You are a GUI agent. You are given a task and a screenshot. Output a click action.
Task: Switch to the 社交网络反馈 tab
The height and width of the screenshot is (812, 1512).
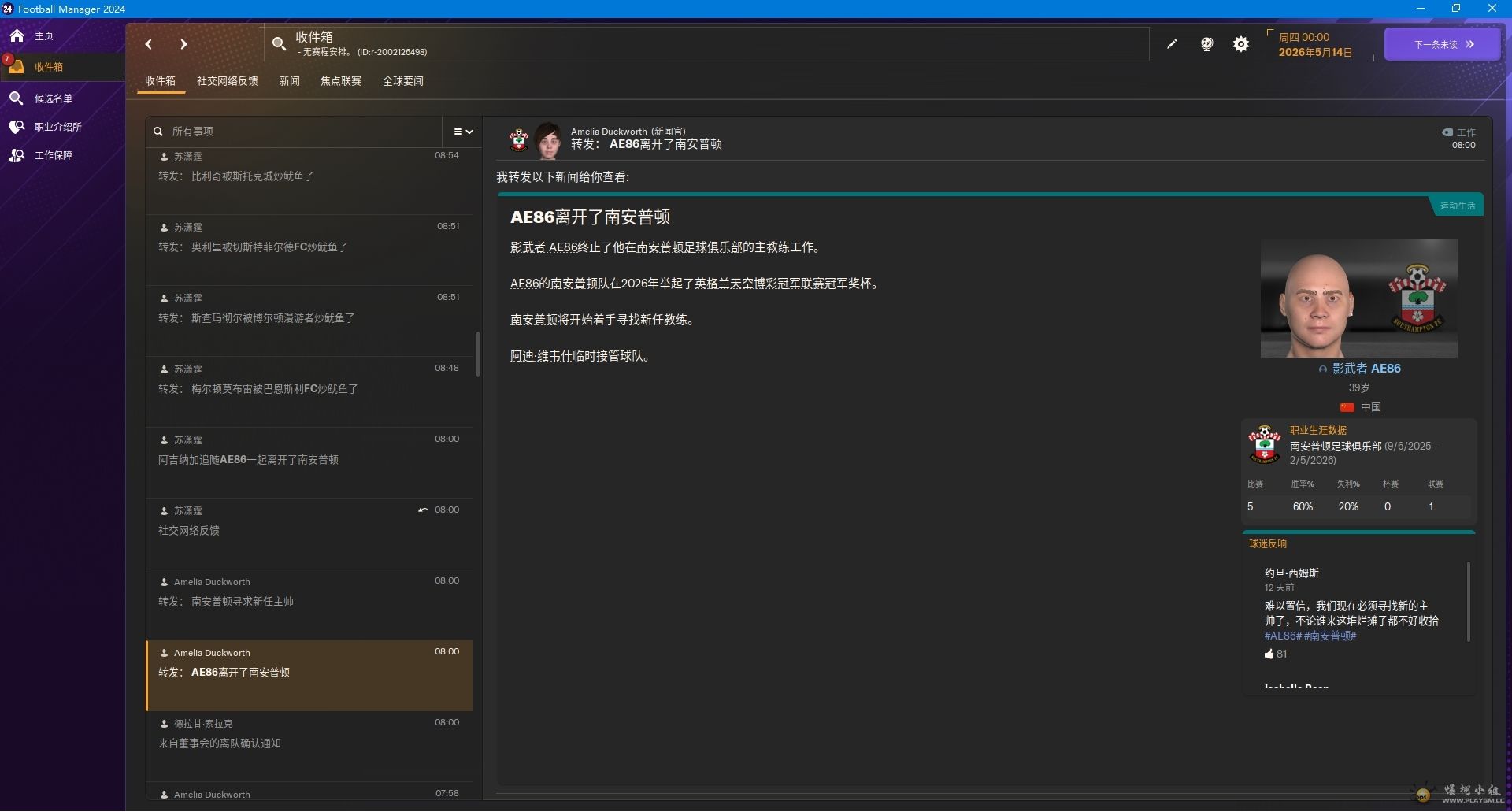tap(228, 81)
